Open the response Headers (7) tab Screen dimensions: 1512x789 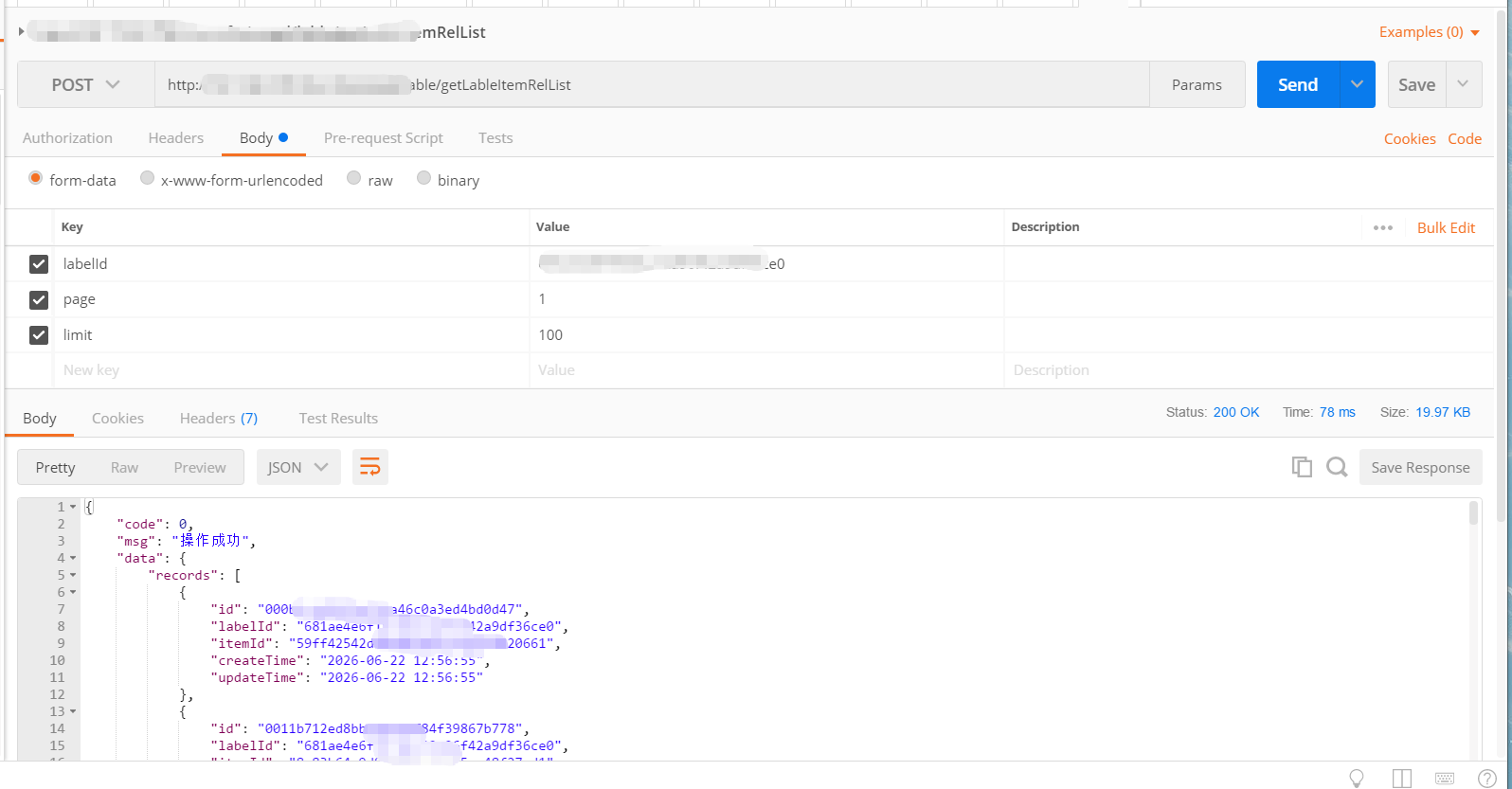[x=219, y=418]
